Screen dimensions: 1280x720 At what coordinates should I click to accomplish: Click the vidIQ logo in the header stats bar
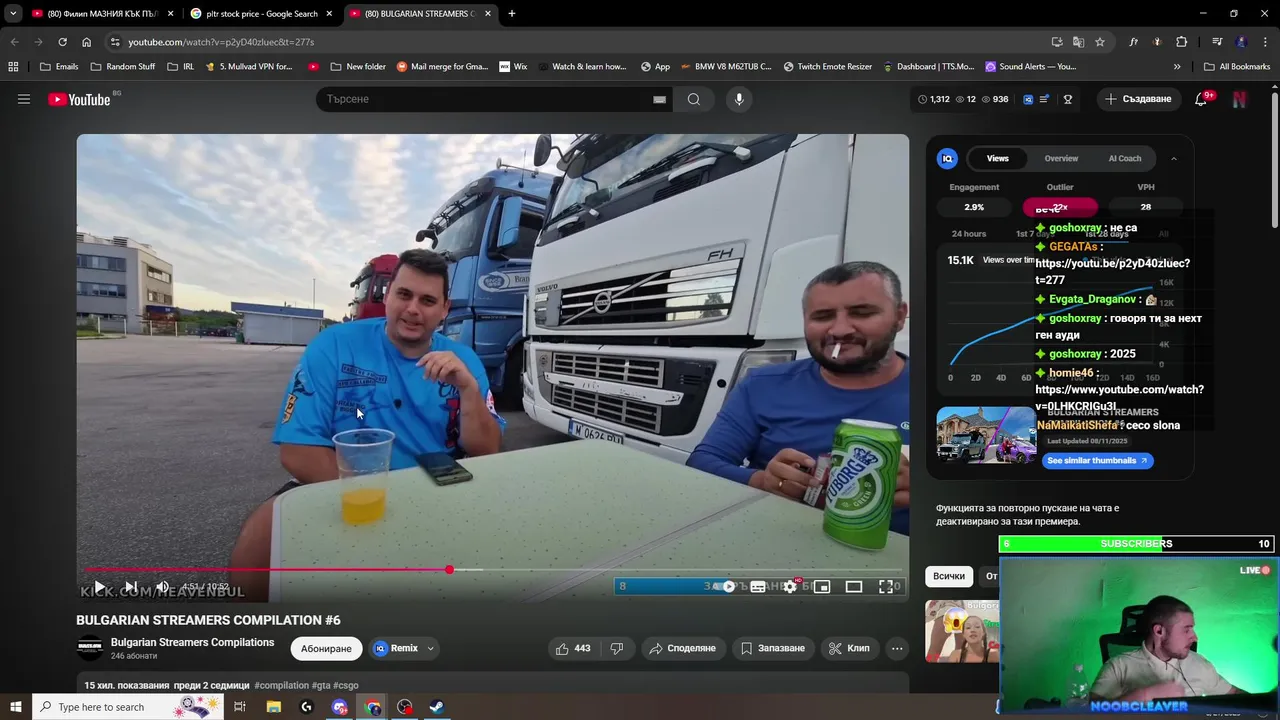(1028, 99)
